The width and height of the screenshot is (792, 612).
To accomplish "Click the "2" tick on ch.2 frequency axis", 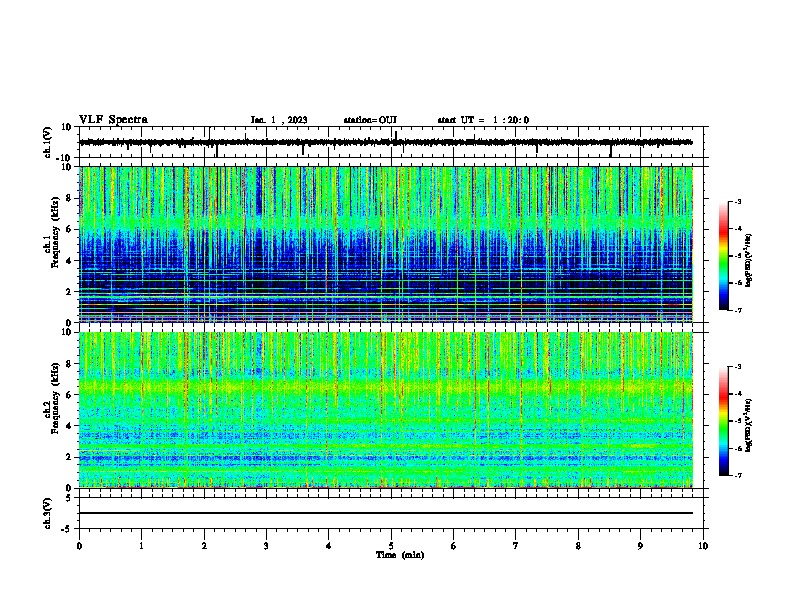I will (x=70, y=457).
